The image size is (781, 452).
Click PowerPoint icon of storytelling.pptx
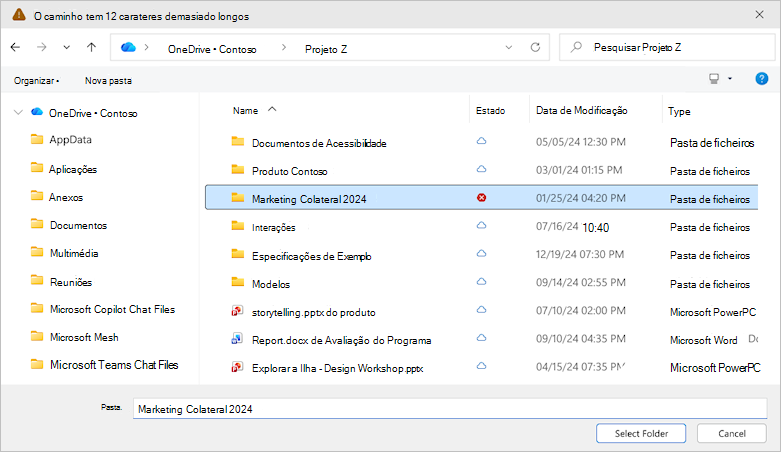[237, 311]
